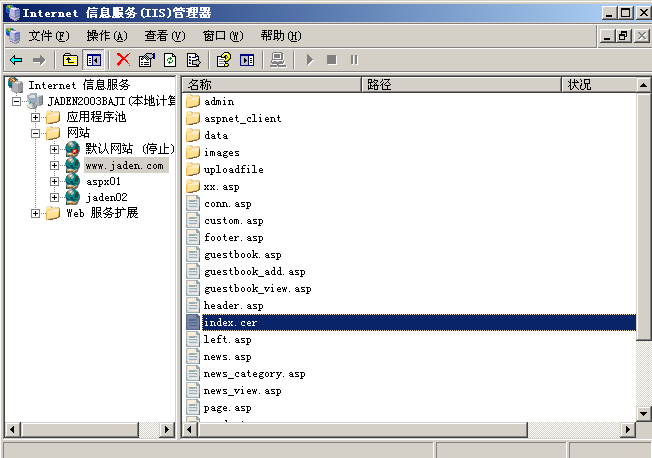Click the Export list toolbar icon
652x458 pixels.
[x=193, y=60]
